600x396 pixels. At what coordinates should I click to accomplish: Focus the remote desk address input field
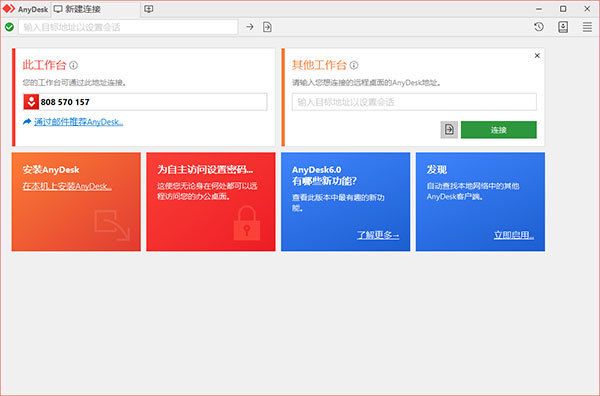(x=414, y=102)
